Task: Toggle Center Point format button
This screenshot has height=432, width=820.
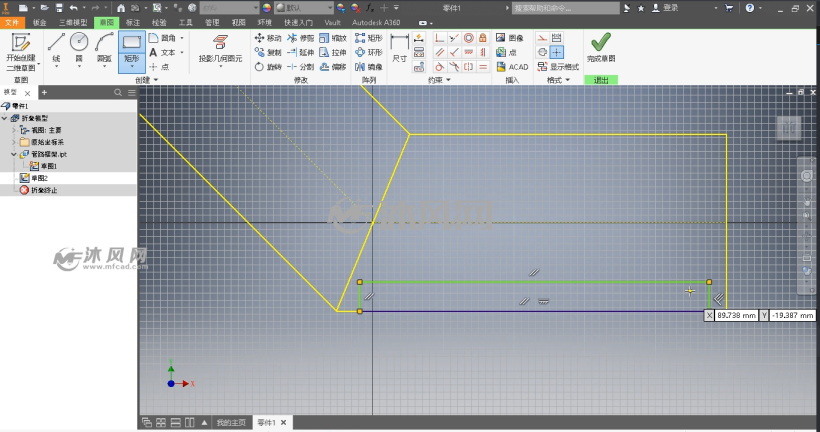Action: tap(556, 52)
